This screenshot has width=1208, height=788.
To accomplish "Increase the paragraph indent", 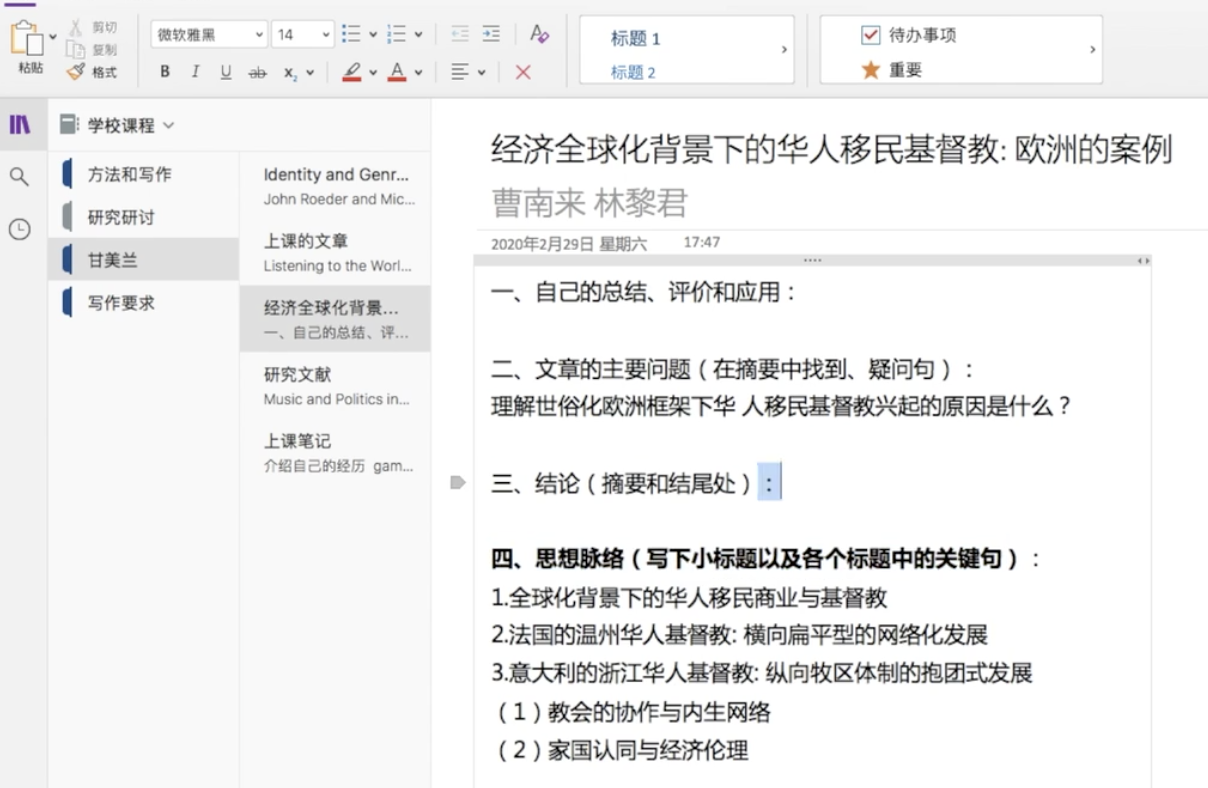I will tap(490, 34).
